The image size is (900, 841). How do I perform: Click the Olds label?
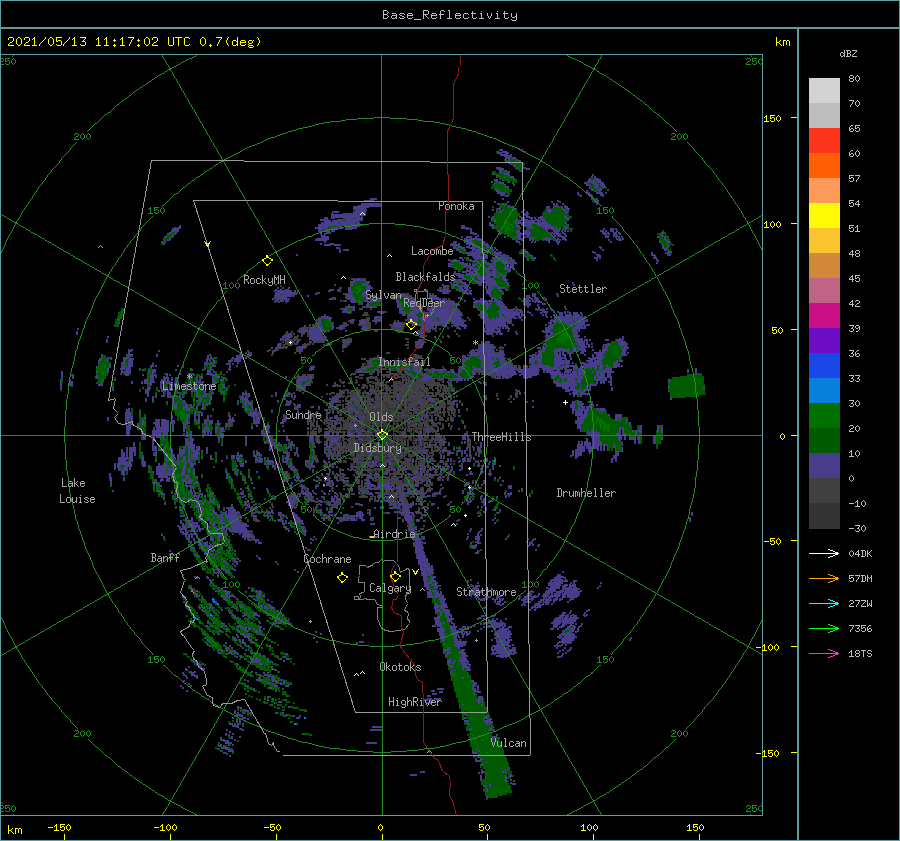tap(381, 417)
